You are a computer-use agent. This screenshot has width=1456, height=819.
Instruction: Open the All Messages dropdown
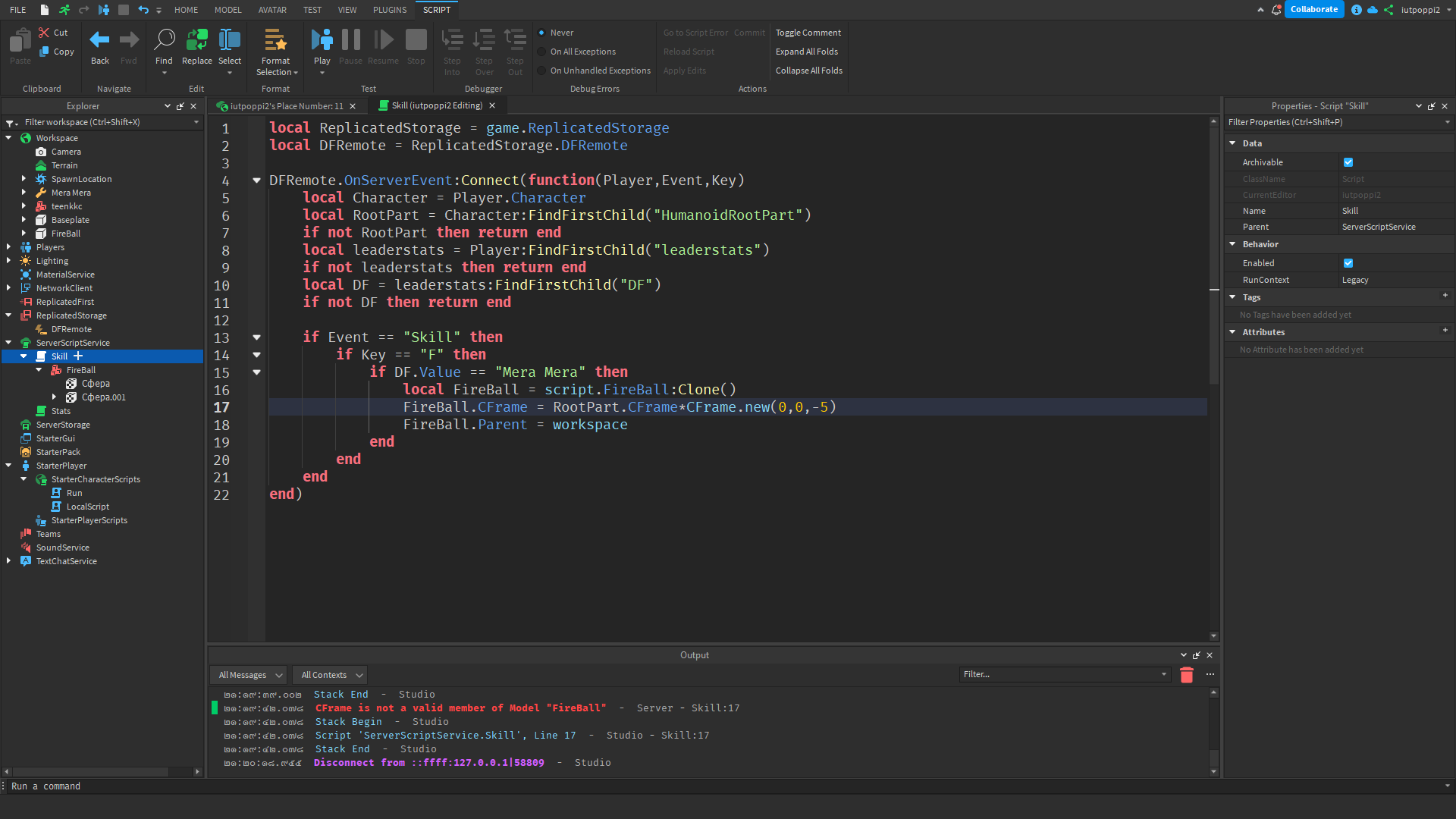249,675
